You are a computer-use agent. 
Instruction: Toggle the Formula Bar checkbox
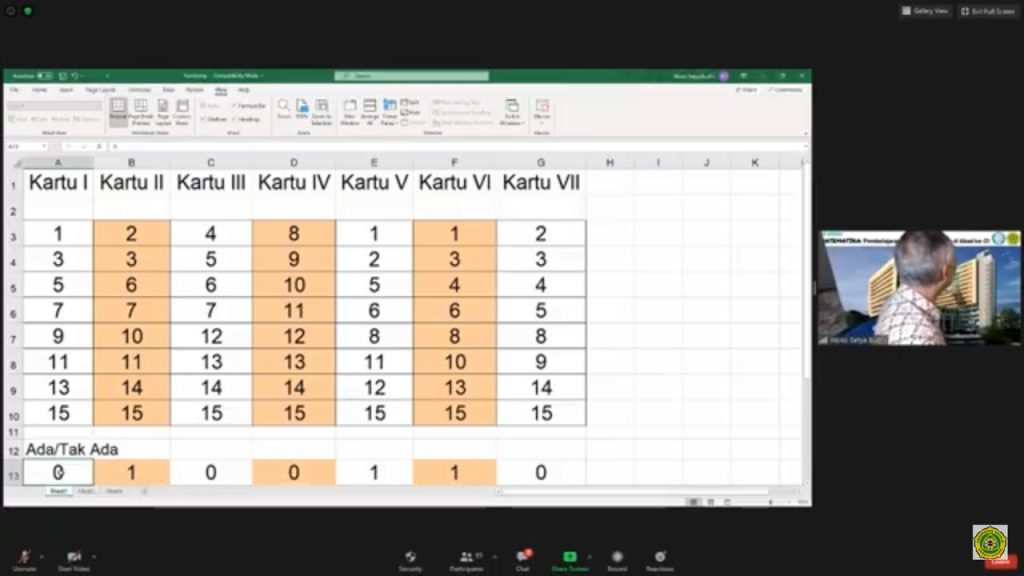coord(249,106)
